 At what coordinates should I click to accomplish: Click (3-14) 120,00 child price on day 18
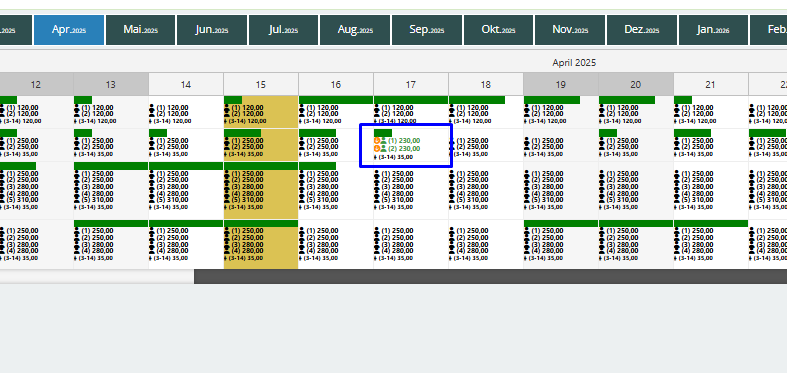(x=472, y=121)
